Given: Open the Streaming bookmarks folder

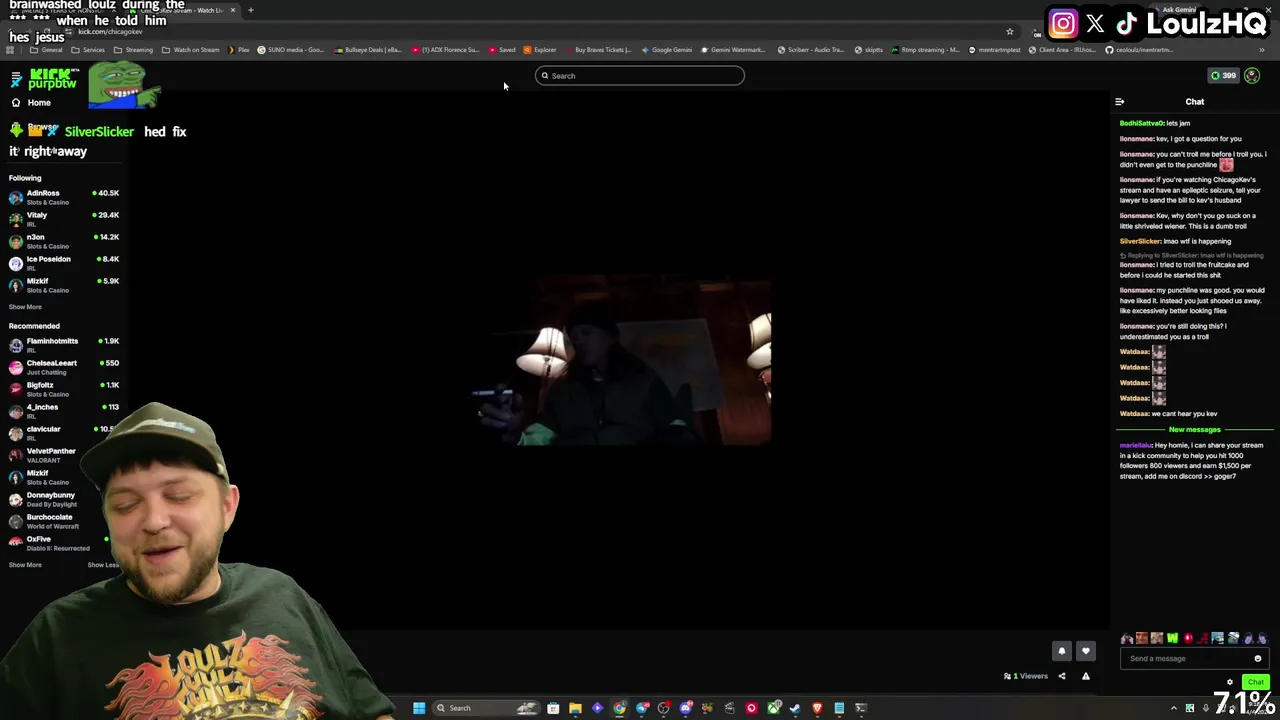Looking at the screenshot, I should (133, 50).
